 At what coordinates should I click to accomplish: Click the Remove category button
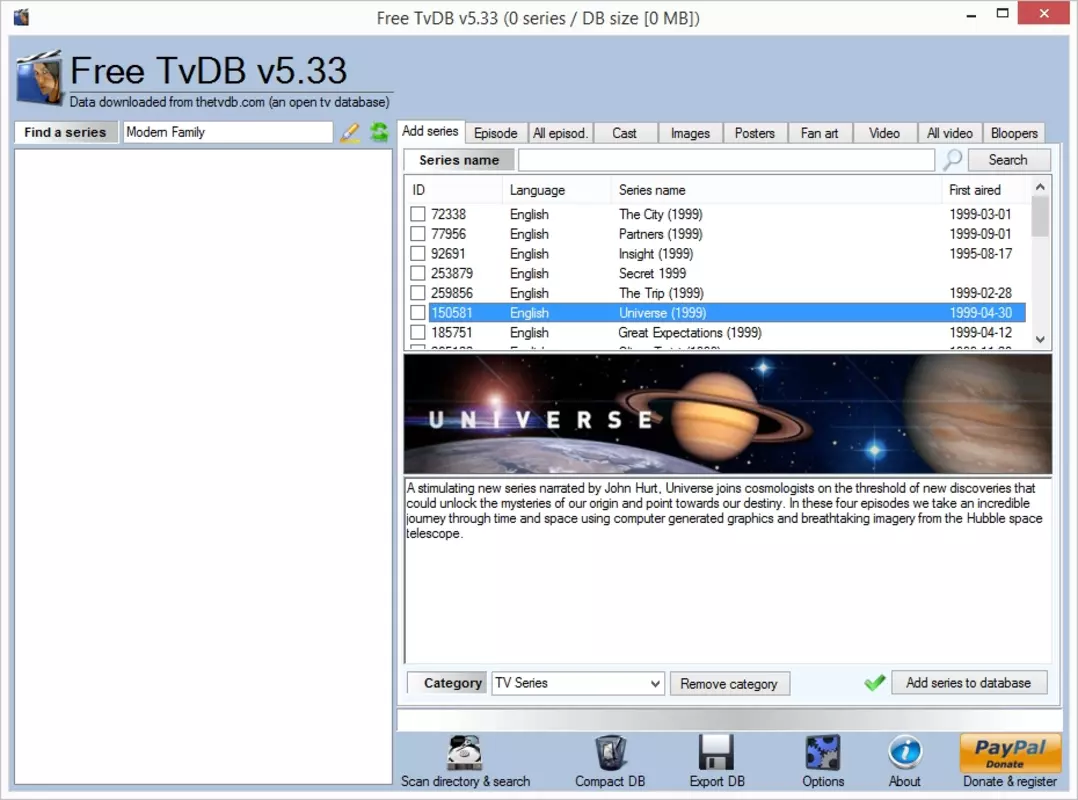tap(729, 684)
